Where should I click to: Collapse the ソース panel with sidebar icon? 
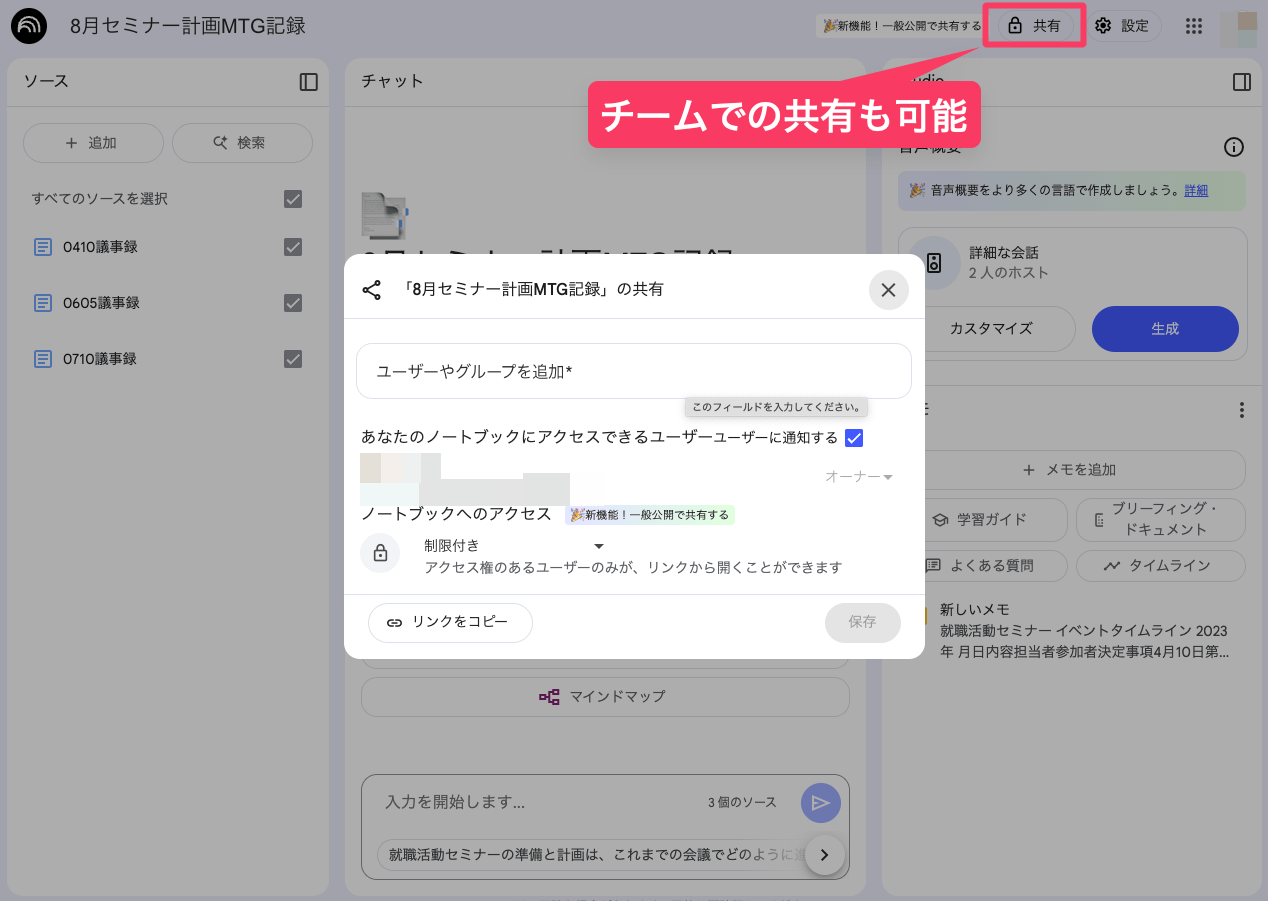308,82
